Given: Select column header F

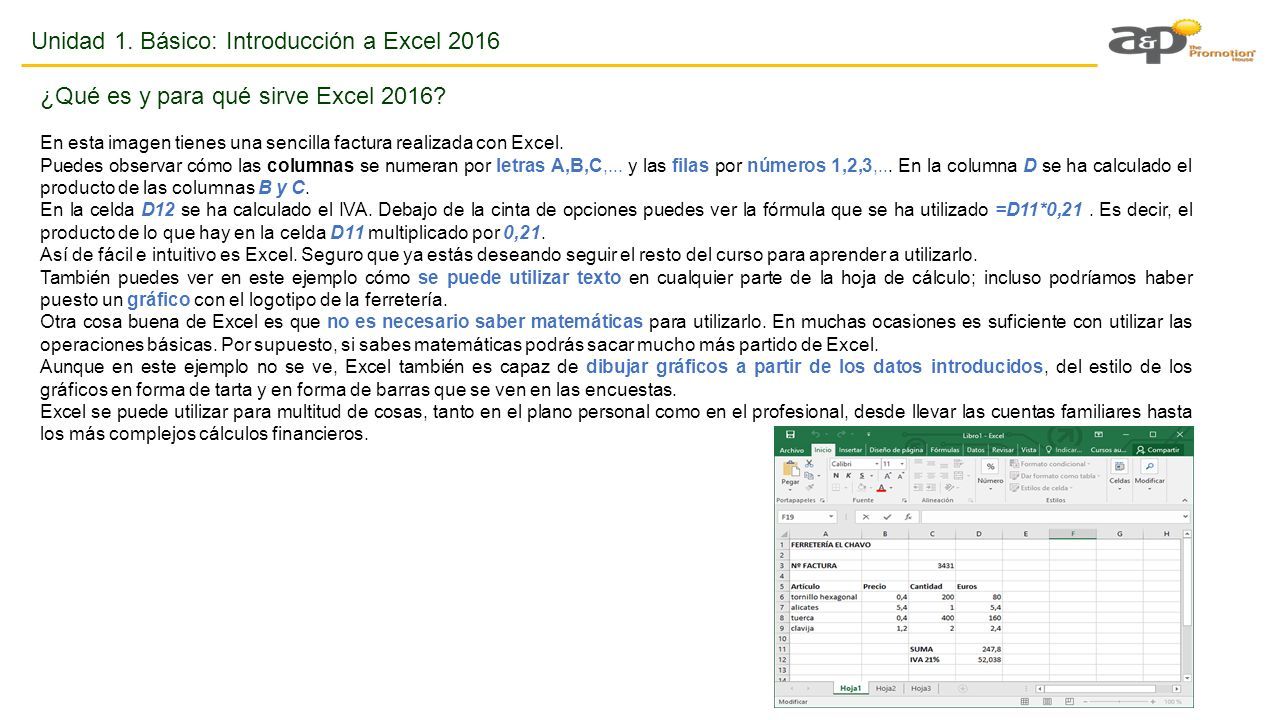Looking at the screenshot, I should click(x=1073, y=534).
